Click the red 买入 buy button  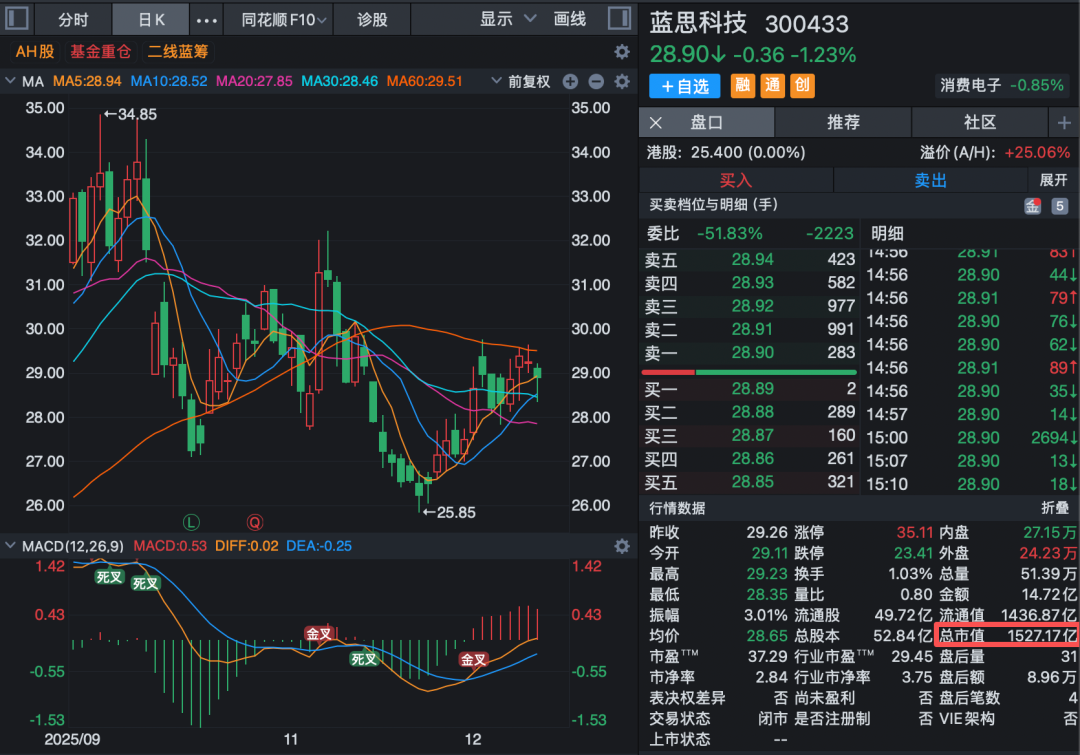click(x=735, y=180)
